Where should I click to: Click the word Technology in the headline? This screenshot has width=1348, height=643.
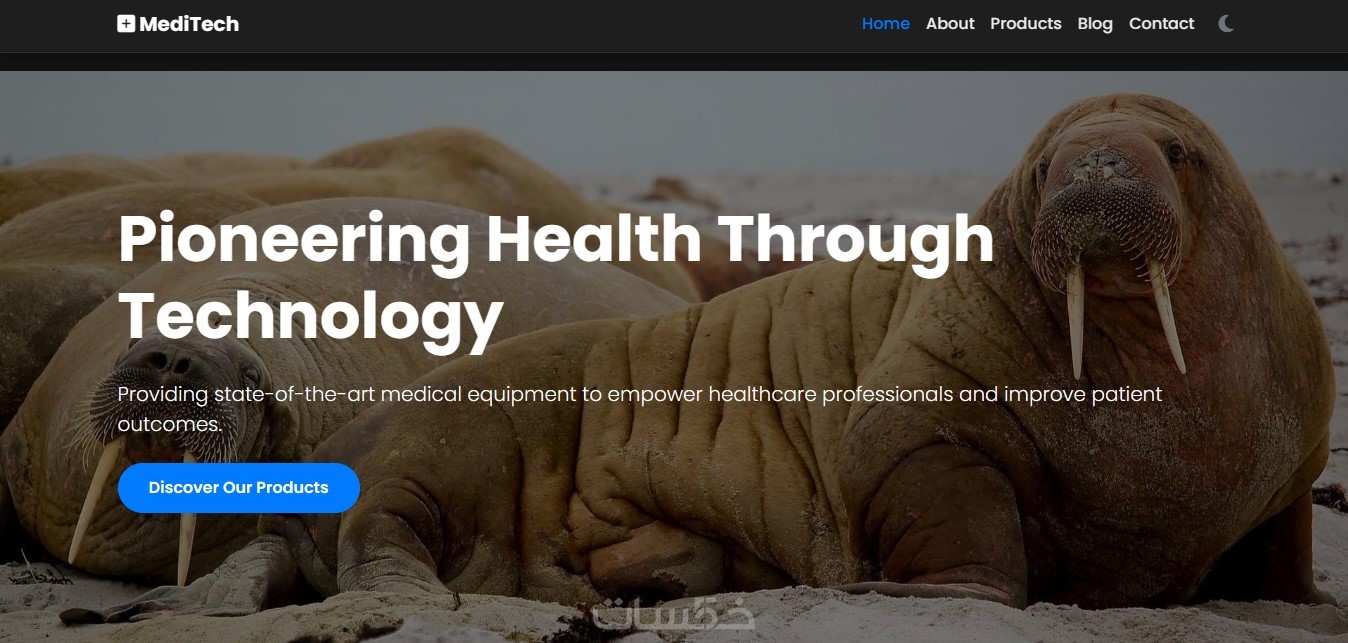tap(310, 318)
